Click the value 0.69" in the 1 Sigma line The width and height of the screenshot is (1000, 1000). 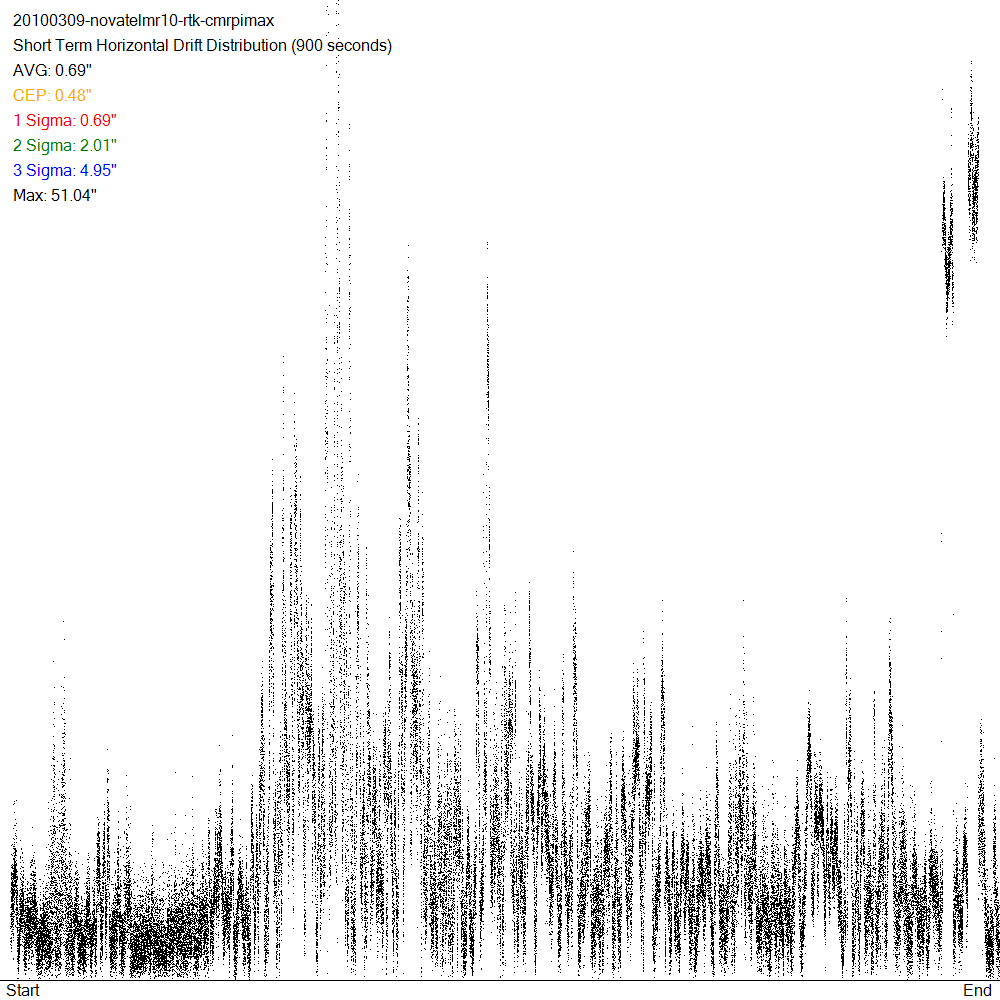coord(99,121)
